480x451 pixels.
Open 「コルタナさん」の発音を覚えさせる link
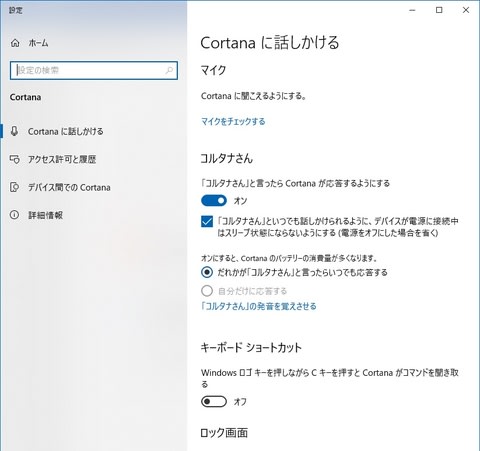(259, 306)
